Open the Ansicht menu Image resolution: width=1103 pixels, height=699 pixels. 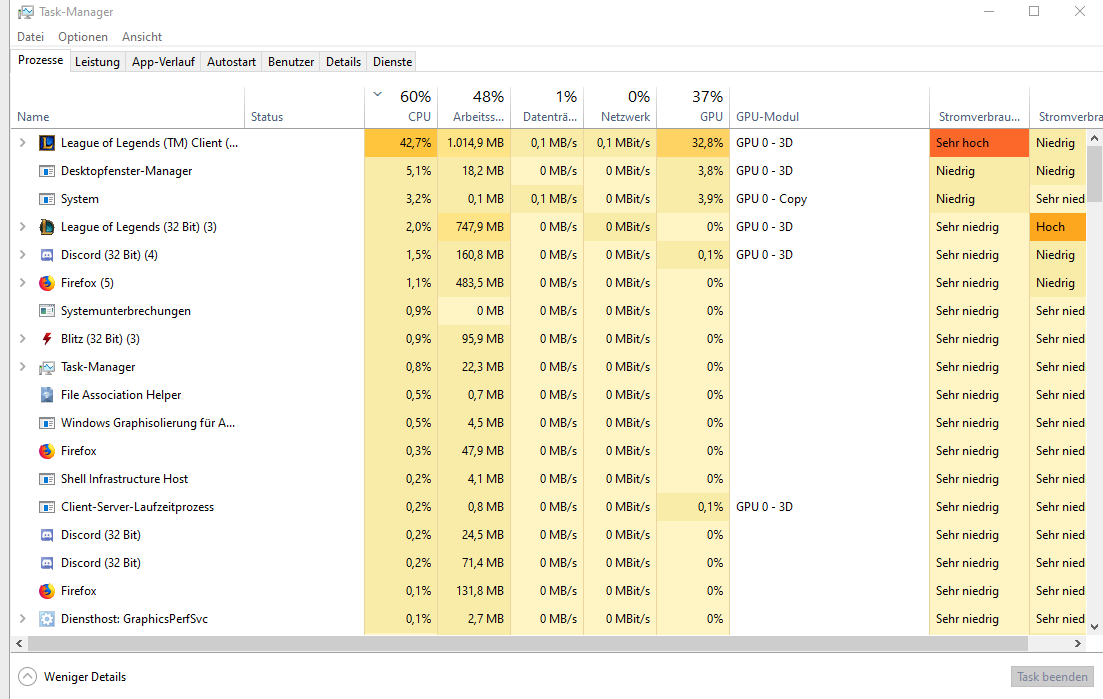(x=142, y=37)
